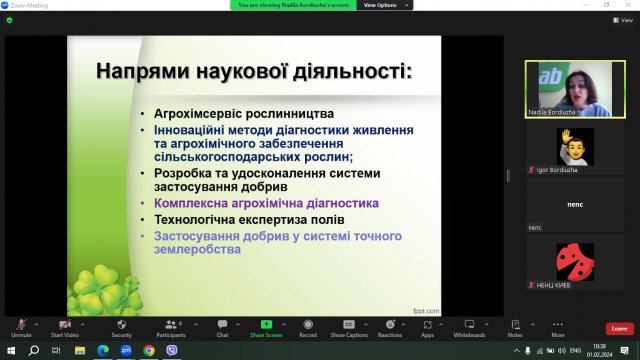This screenshot has width=640, height=360.
Task: Click the green Share Screen button
Action: pos(266,329)
